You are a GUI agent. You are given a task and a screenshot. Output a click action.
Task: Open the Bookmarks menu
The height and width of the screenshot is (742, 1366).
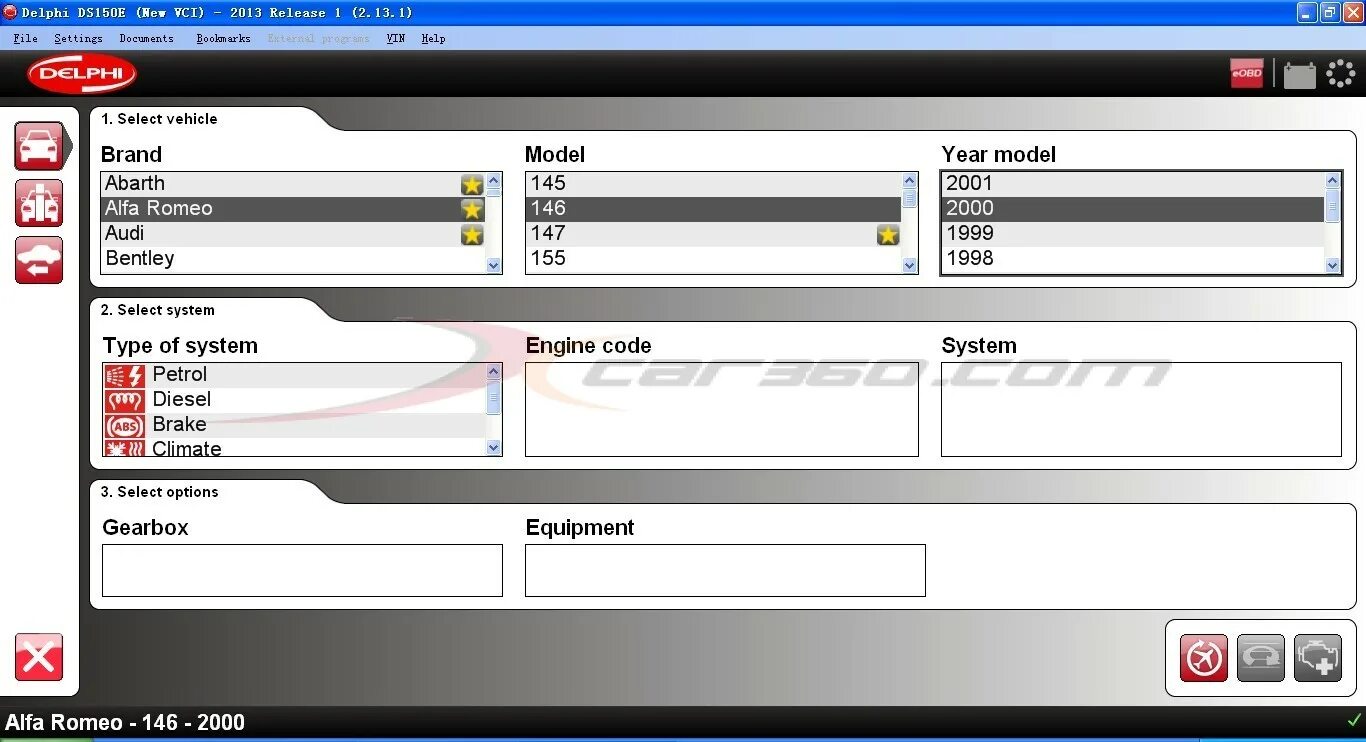coord(223,38)
